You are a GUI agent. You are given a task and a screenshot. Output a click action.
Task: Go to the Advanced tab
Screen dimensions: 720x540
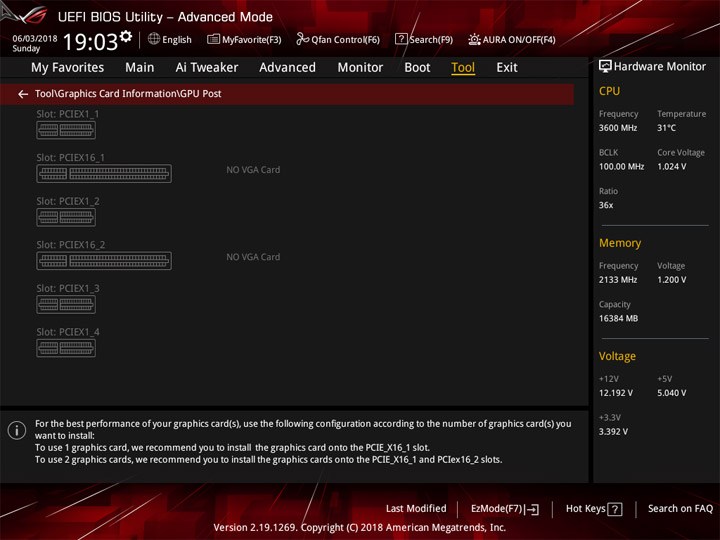point(287,68)
